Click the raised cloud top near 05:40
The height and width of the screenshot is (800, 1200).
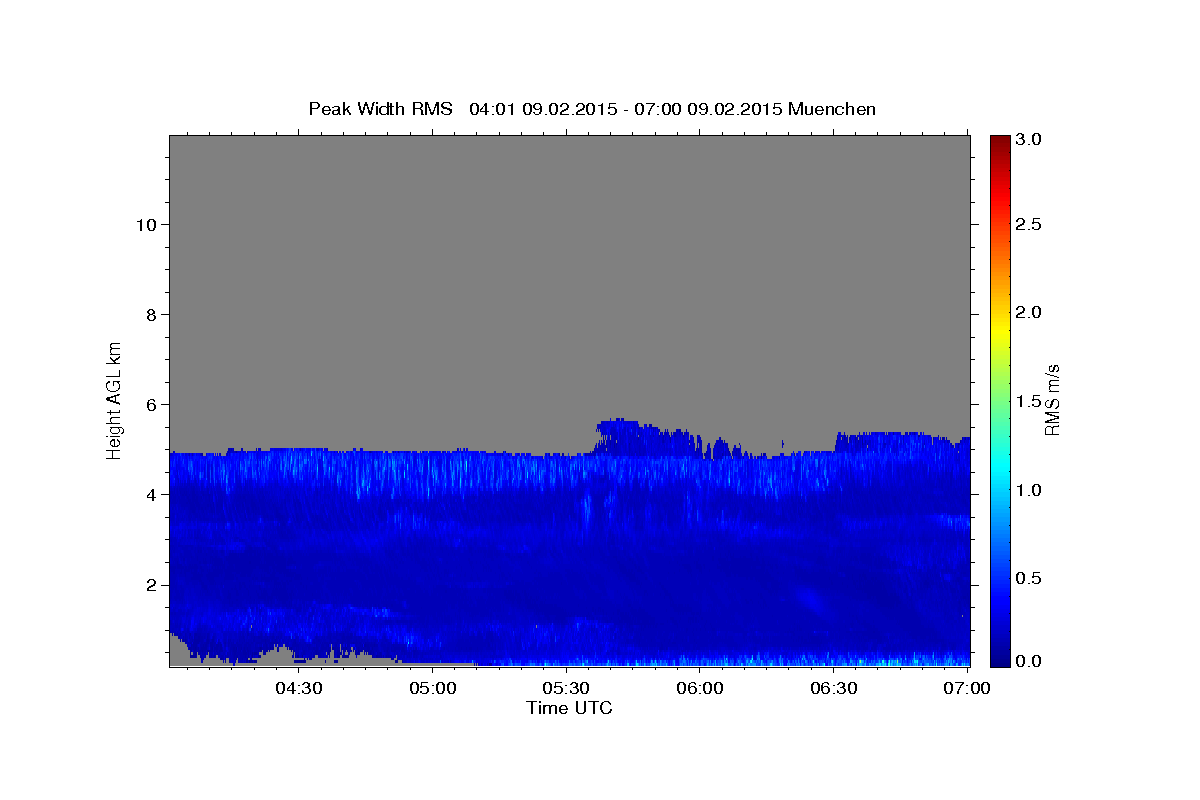[x=640, y=437]
